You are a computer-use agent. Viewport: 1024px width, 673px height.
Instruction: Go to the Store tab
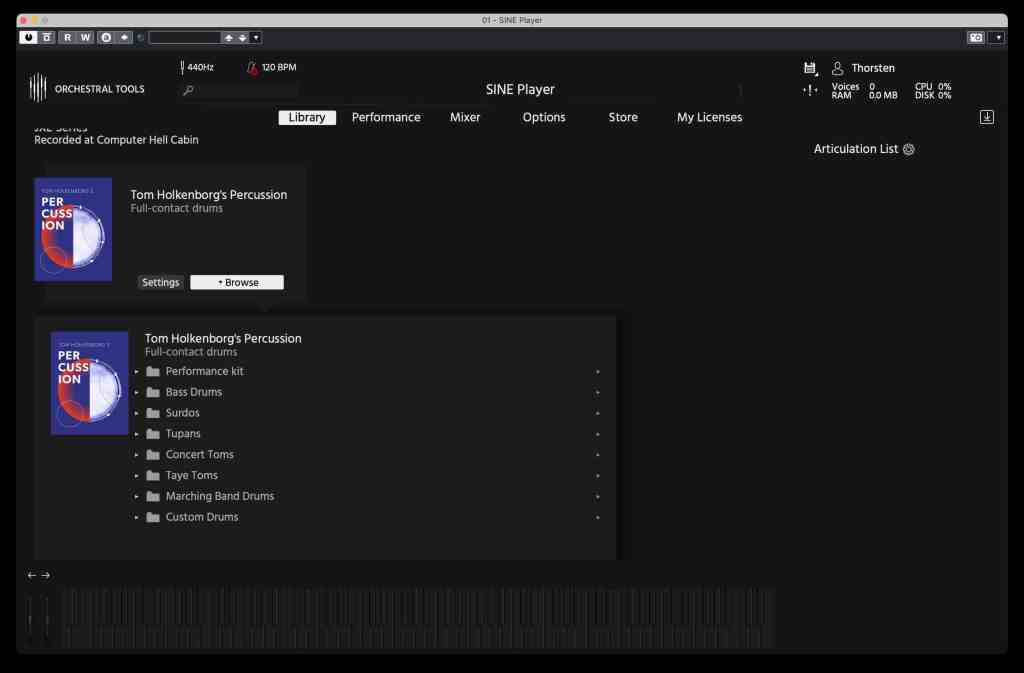(623, 117)
